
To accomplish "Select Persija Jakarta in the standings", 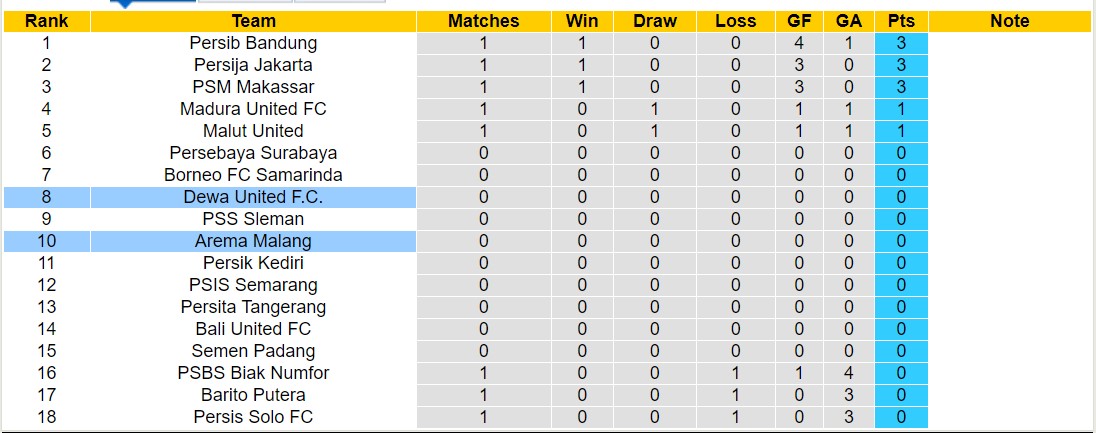I will [253, 65].
